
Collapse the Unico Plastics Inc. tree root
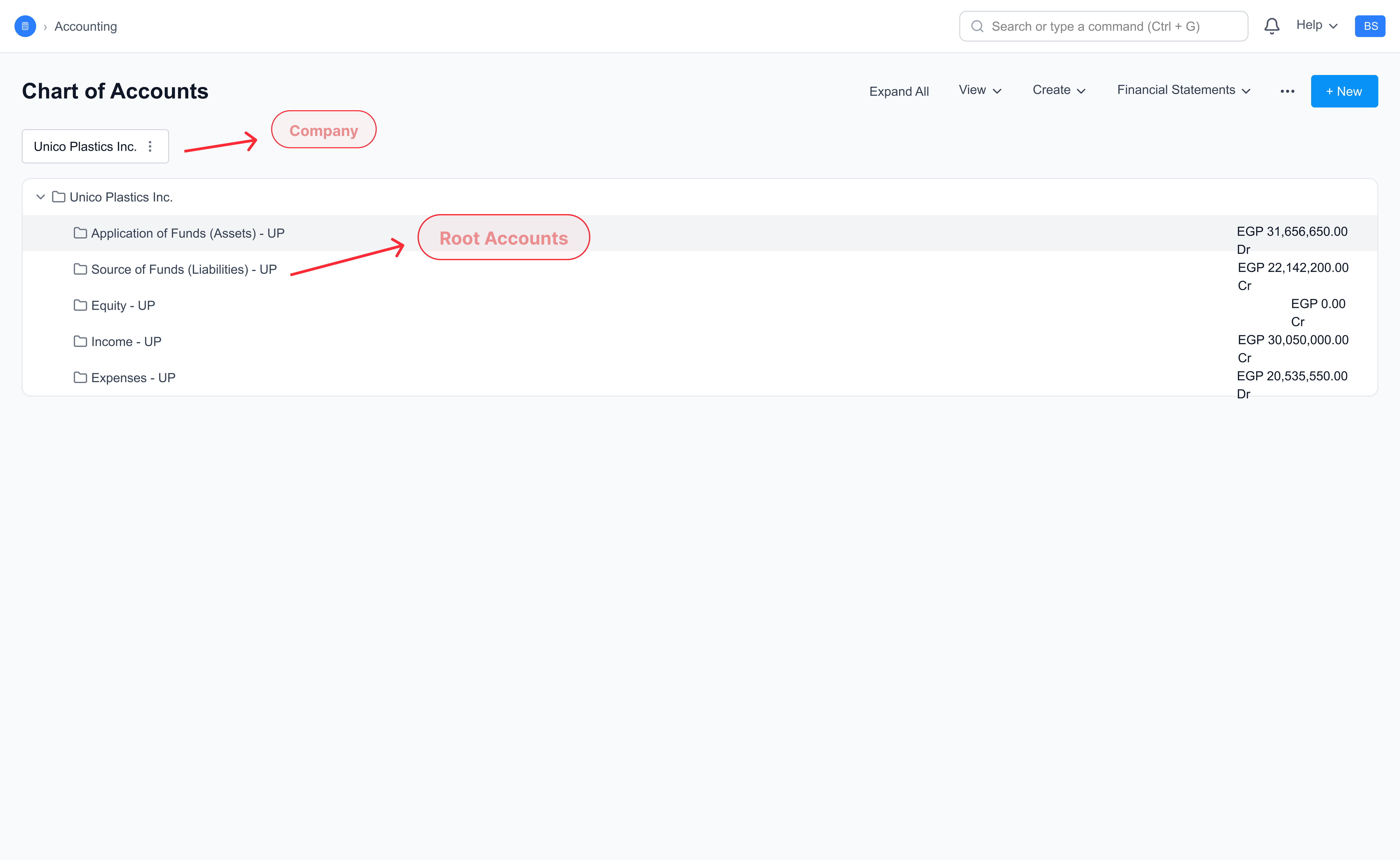point(40,197)
